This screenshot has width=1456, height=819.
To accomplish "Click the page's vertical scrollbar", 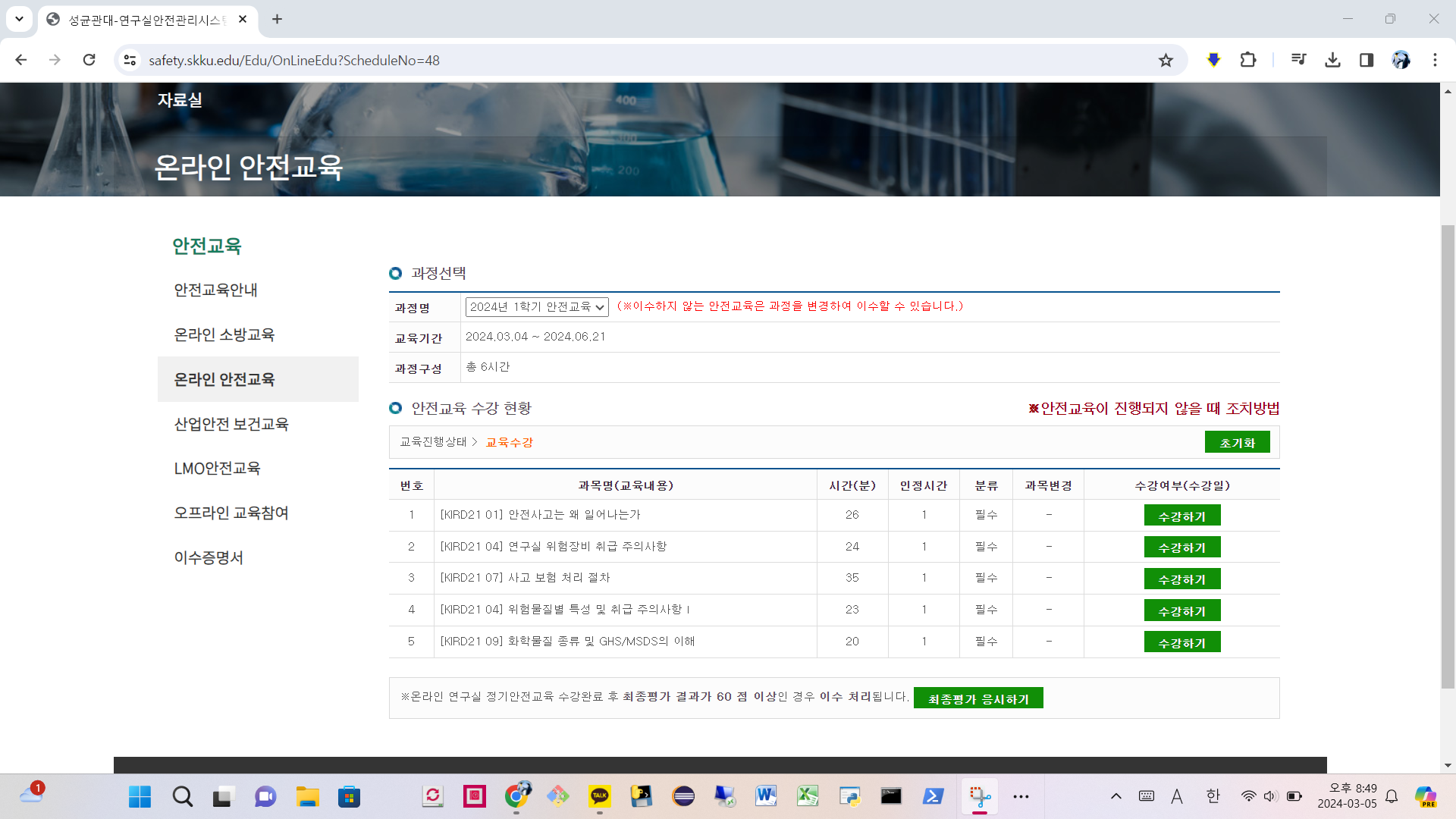I will (1448, 455).
